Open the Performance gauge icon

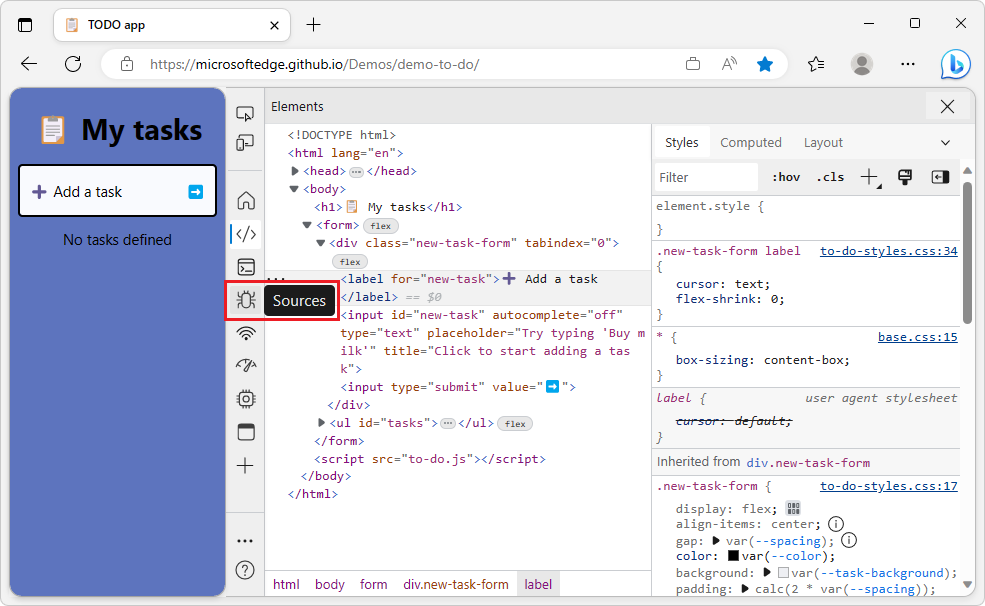coord(246,365)
